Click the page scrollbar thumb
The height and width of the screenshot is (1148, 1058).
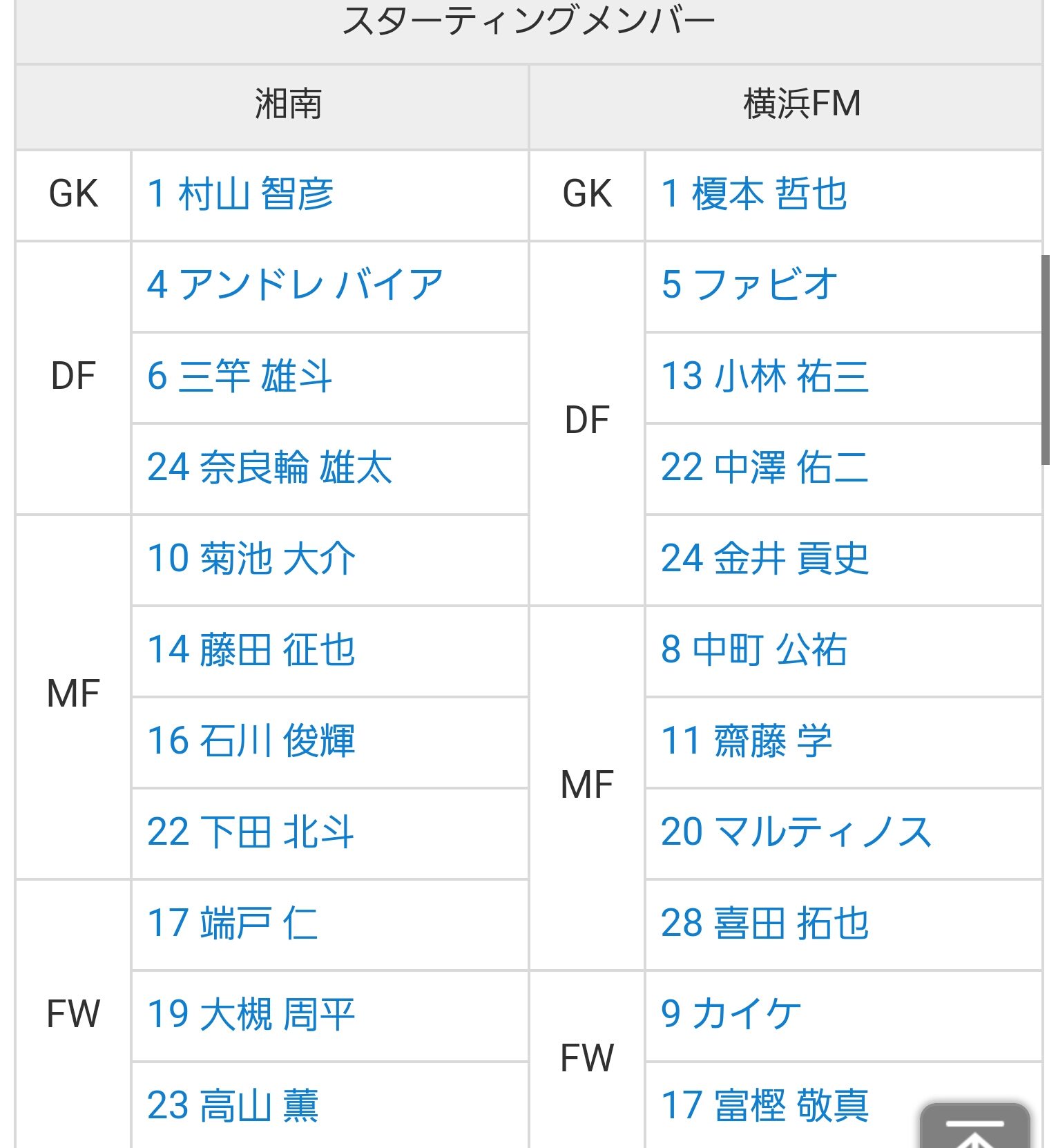[x=1046, y=359]
